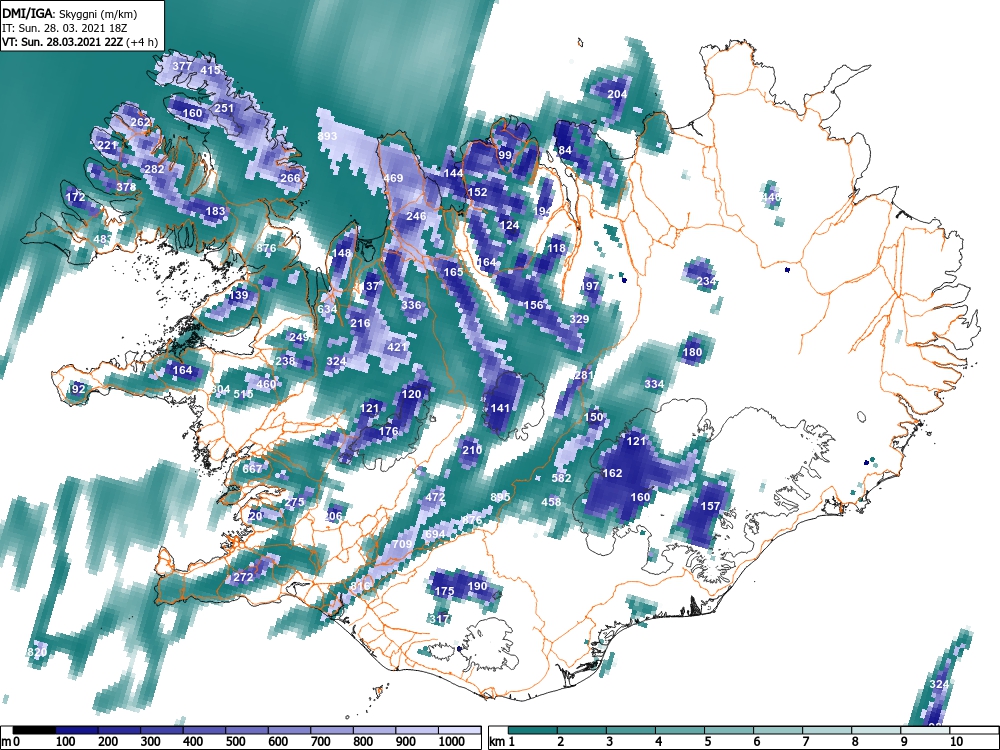Click the 152 visibility value
This screenshot has width=1000, height=750.
[x=478, y=192]
